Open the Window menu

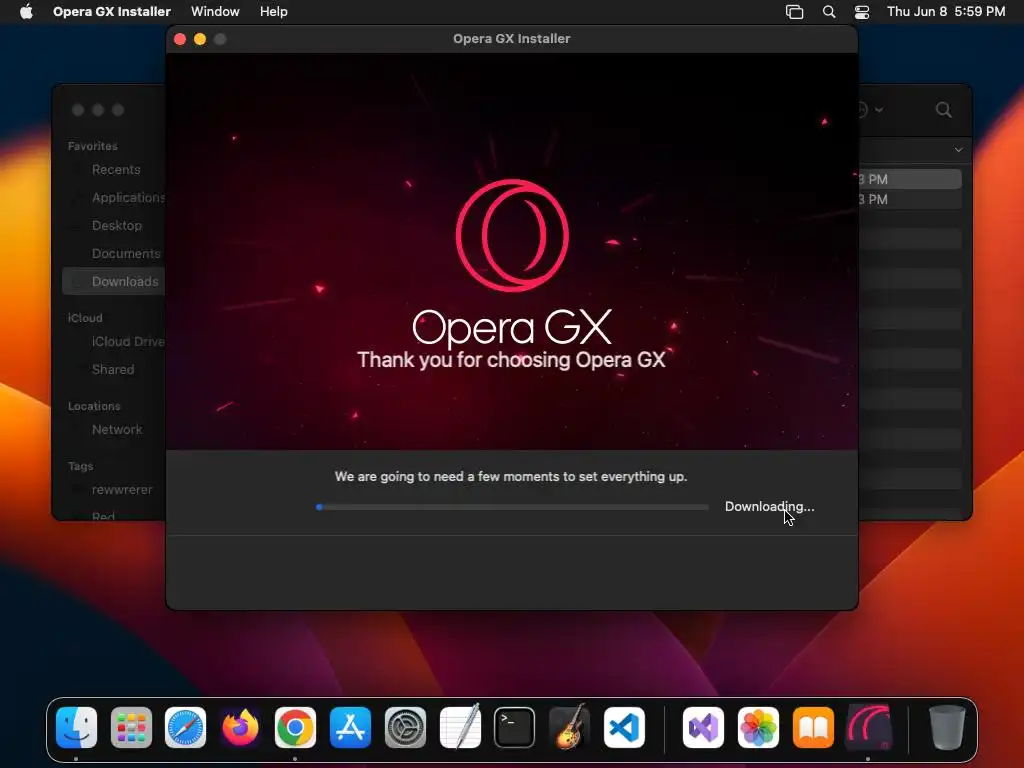point(215,12)
